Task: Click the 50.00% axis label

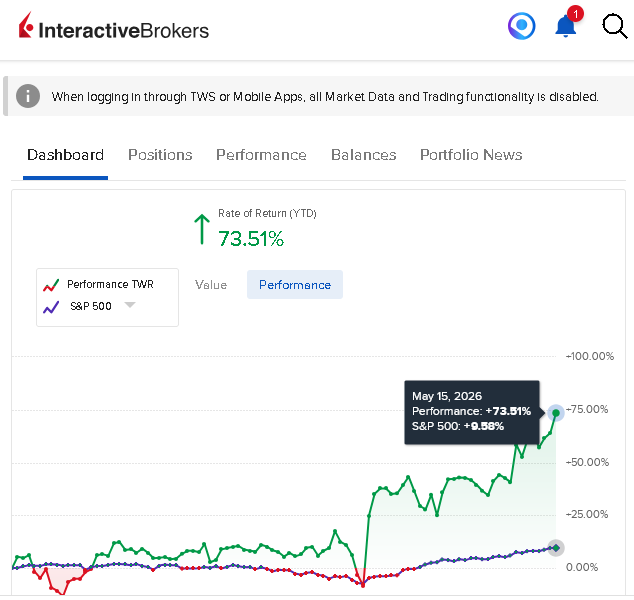Action: coord(587,462)
